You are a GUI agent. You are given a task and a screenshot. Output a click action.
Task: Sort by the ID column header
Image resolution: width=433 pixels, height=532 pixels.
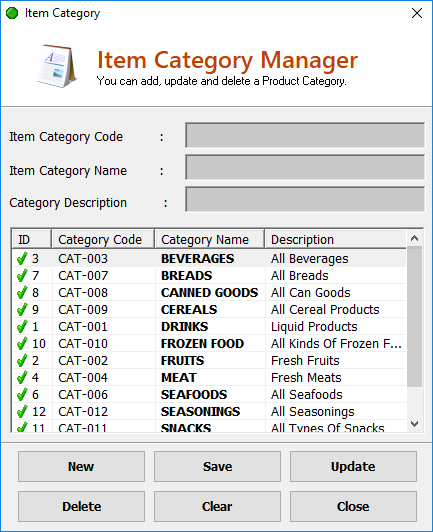tap(32, 240)
